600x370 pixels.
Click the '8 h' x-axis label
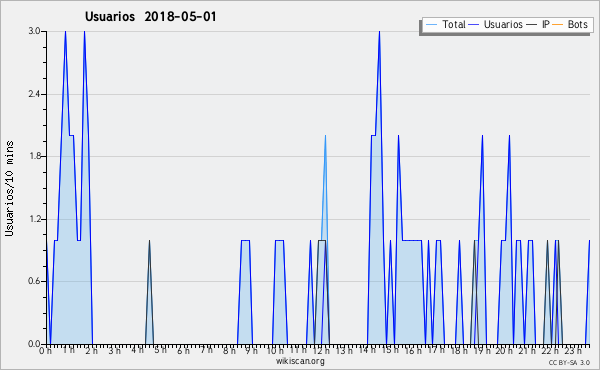tap(229, 351)
